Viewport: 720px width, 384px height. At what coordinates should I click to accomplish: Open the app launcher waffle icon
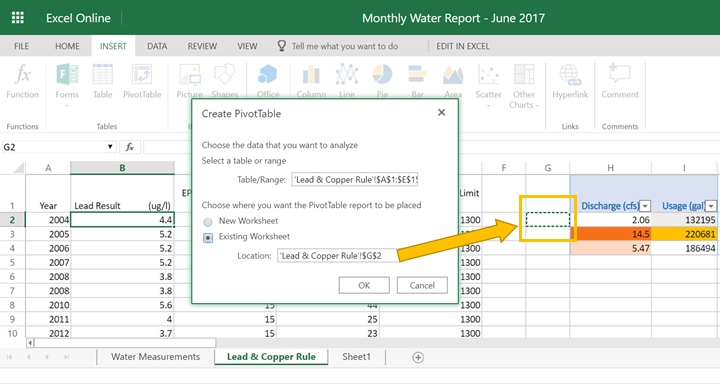coord(17,18)
